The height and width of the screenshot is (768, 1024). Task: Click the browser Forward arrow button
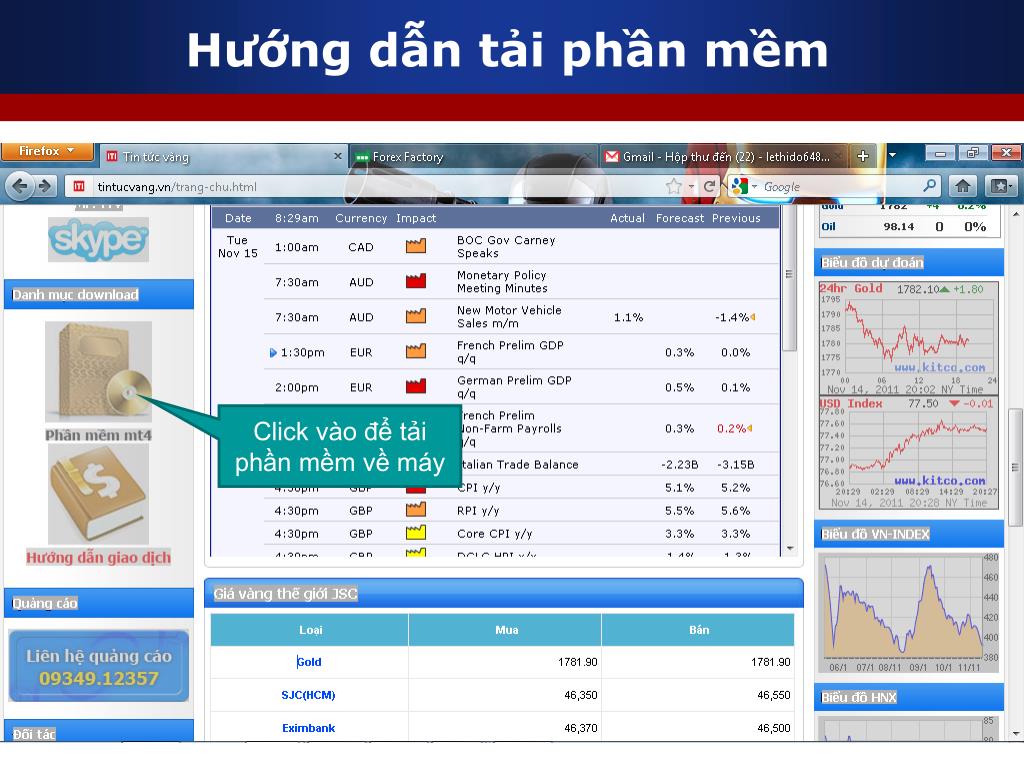45,186
